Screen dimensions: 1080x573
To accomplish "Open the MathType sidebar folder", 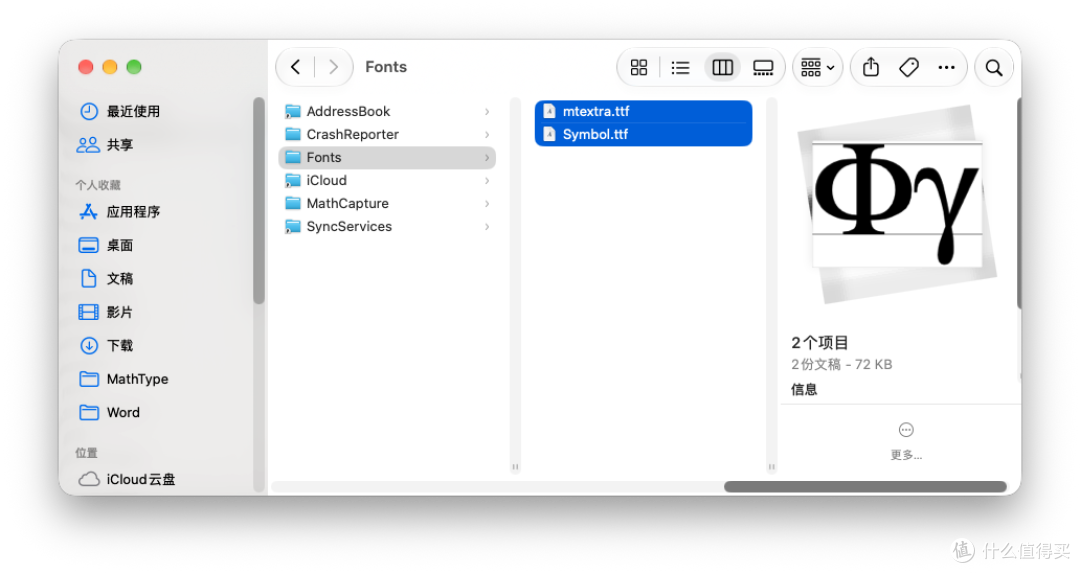I will (x=124, y=379).
